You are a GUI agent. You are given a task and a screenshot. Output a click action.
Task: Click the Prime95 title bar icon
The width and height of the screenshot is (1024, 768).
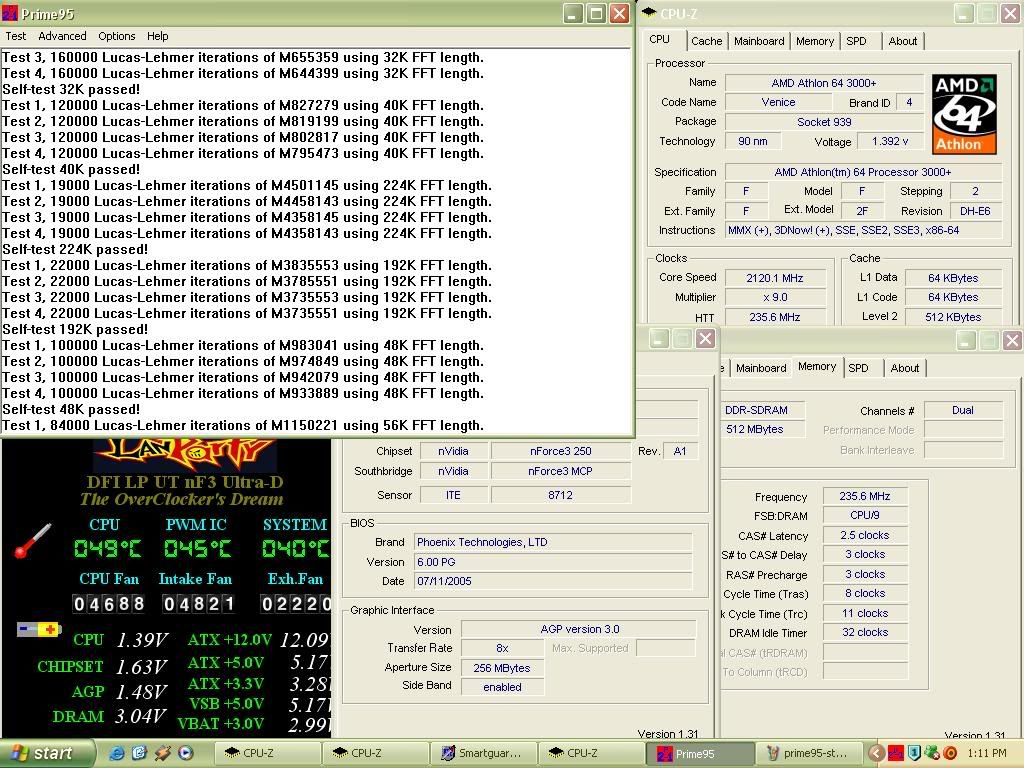click(10, 14)
